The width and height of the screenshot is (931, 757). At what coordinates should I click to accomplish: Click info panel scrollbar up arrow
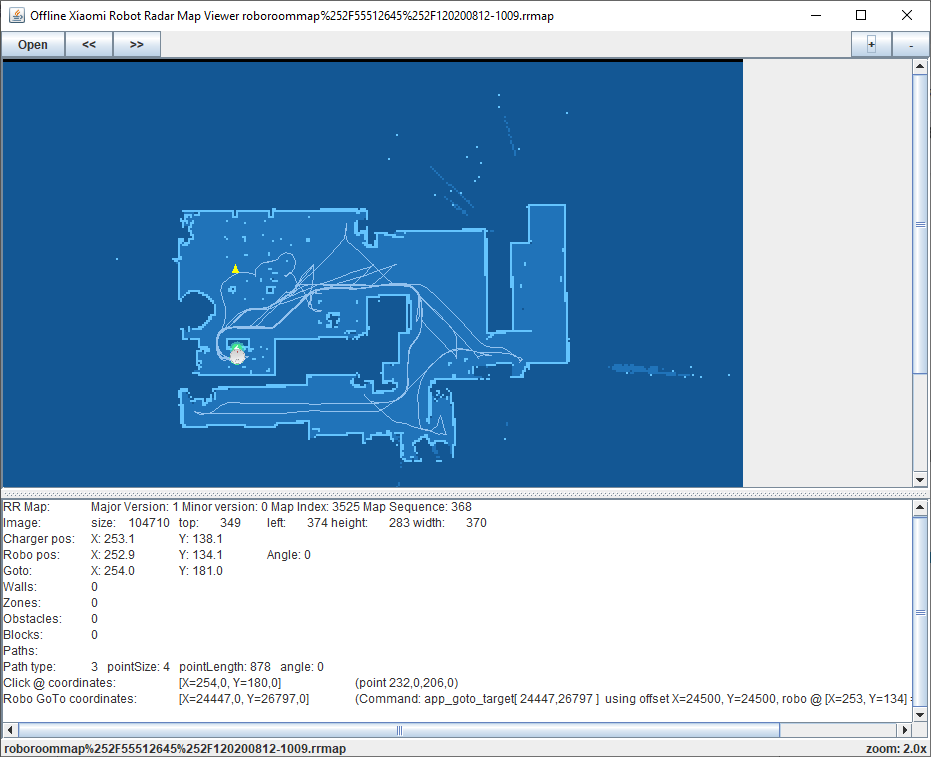(921, 508)
